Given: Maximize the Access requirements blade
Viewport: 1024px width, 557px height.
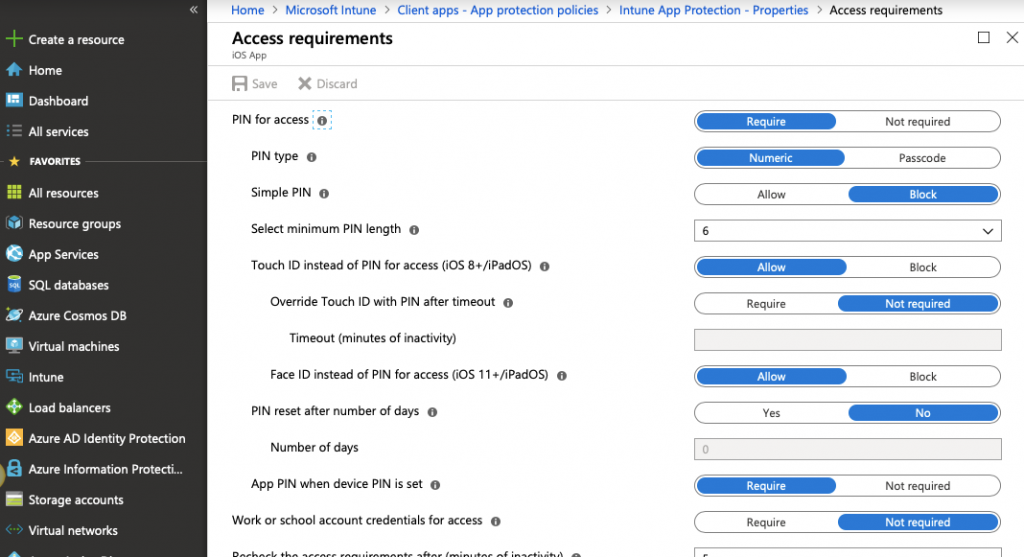Looking at the screenshot, I should pyautogui.click(x=983, y=38).
